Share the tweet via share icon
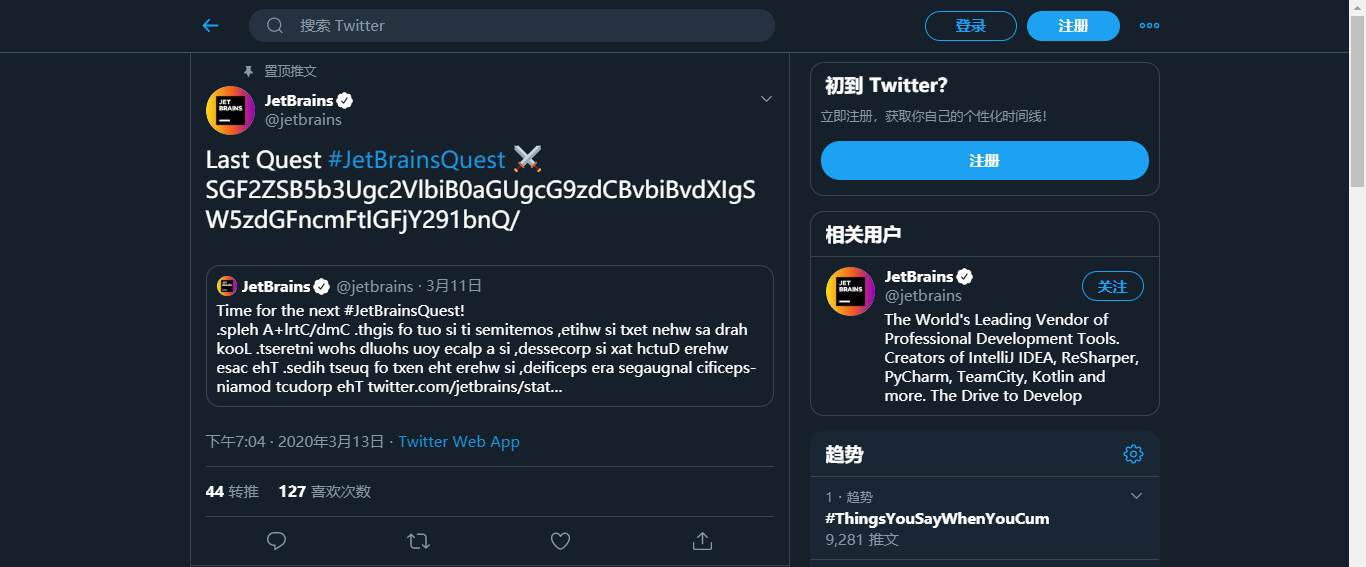Image resolution: width=1366 pixels, height=567 pixels. 702,541
